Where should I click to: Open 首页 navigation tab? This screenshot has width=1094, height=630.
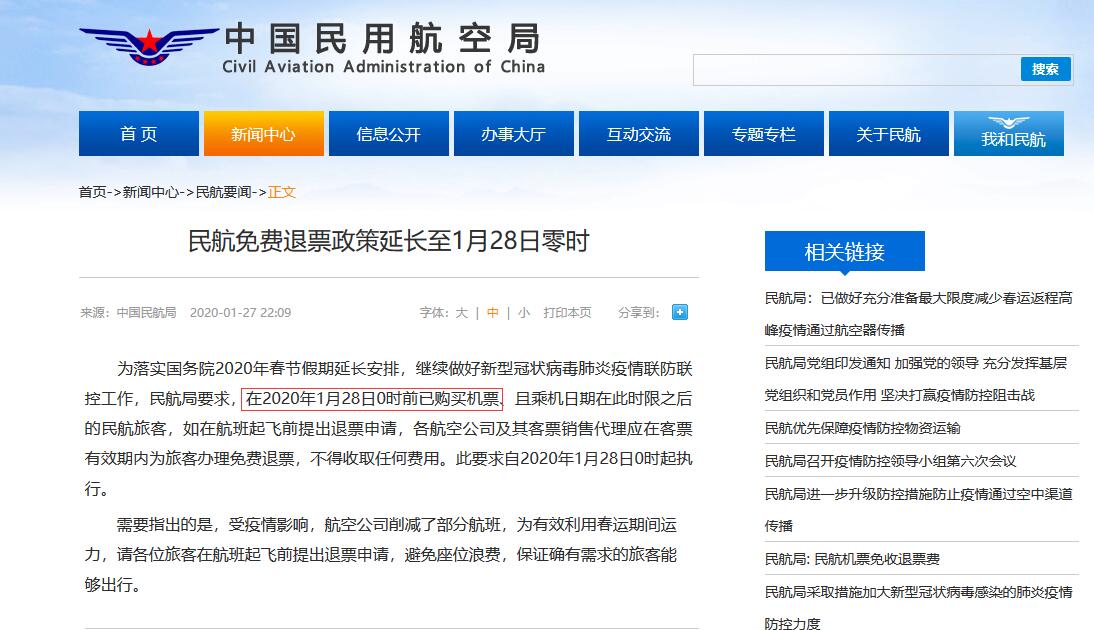pos(139,133)
